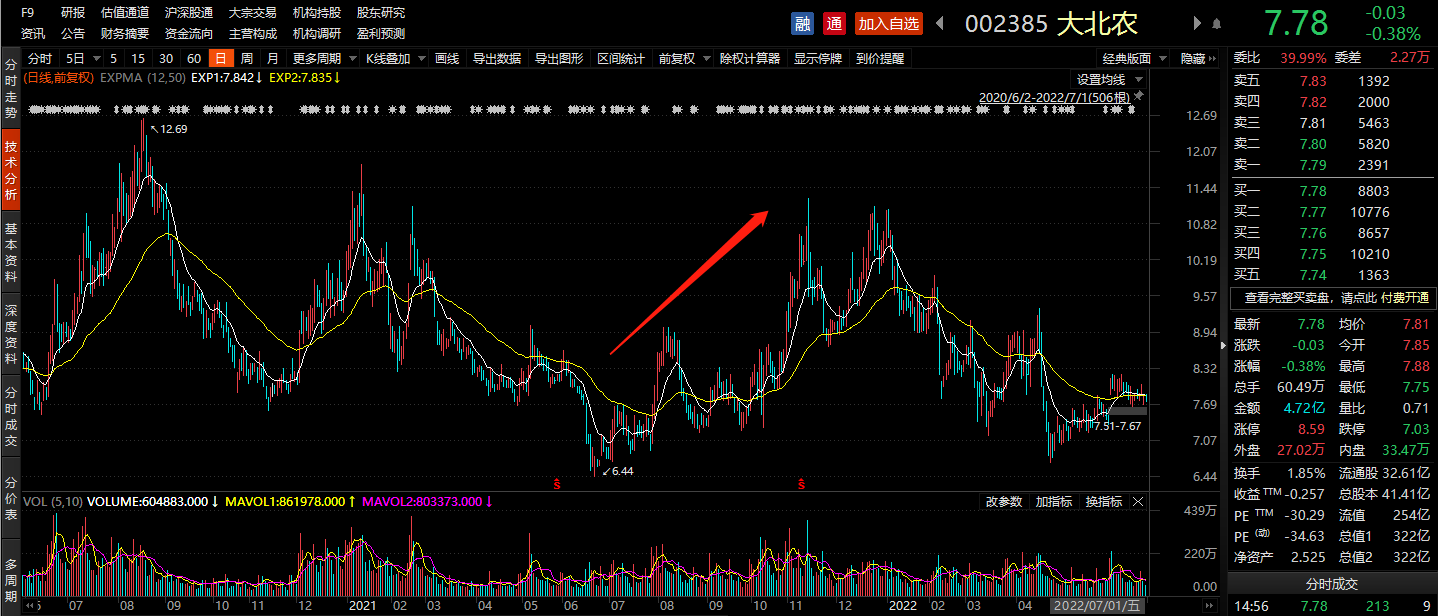
Task: Open 公告 announcements
Action: pyautogui.click(x=72, y=33)
